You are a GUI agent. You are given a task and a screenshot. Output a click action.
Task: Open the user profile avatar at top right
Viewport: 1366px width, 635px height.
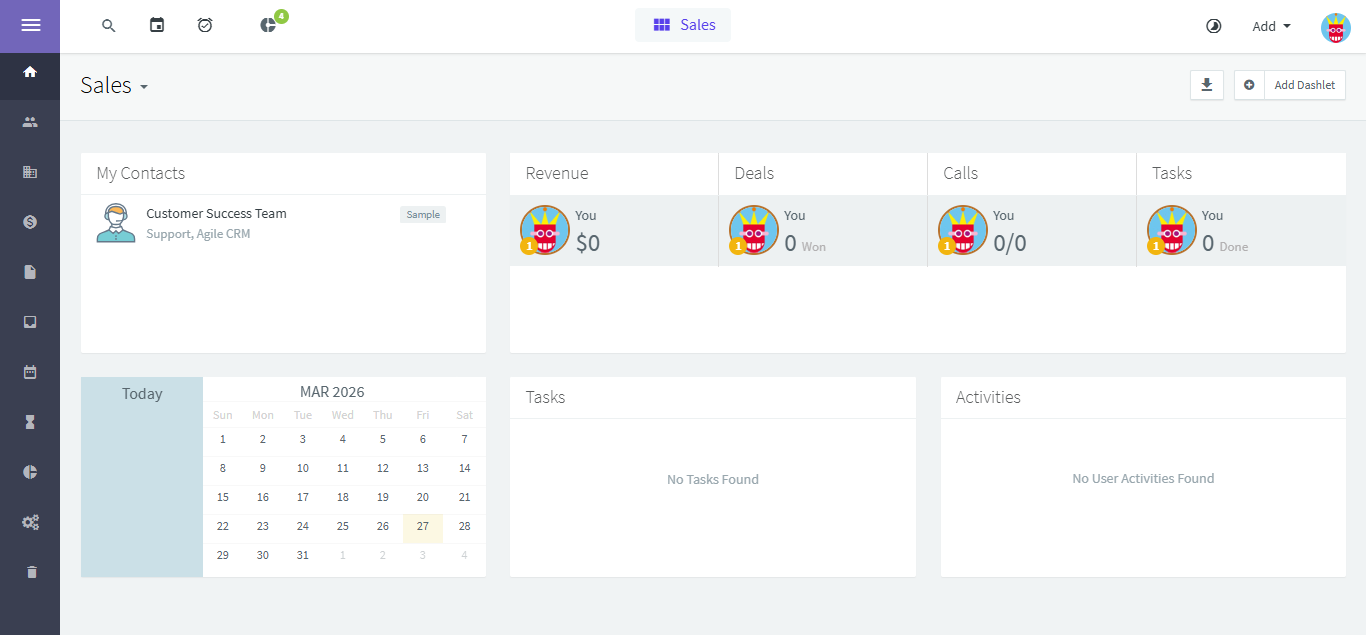[1336, 27]
